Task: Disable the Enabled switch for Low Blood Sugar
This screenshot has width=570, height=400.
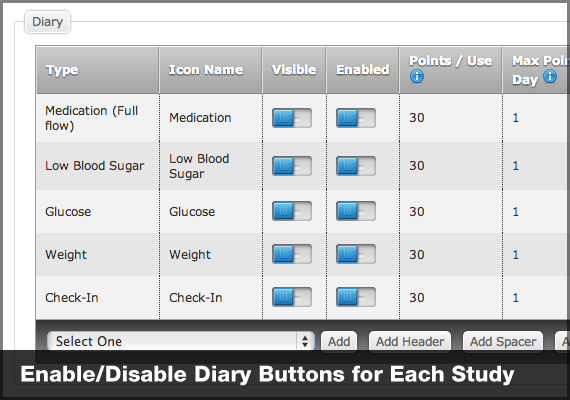Action: [356, 166]
